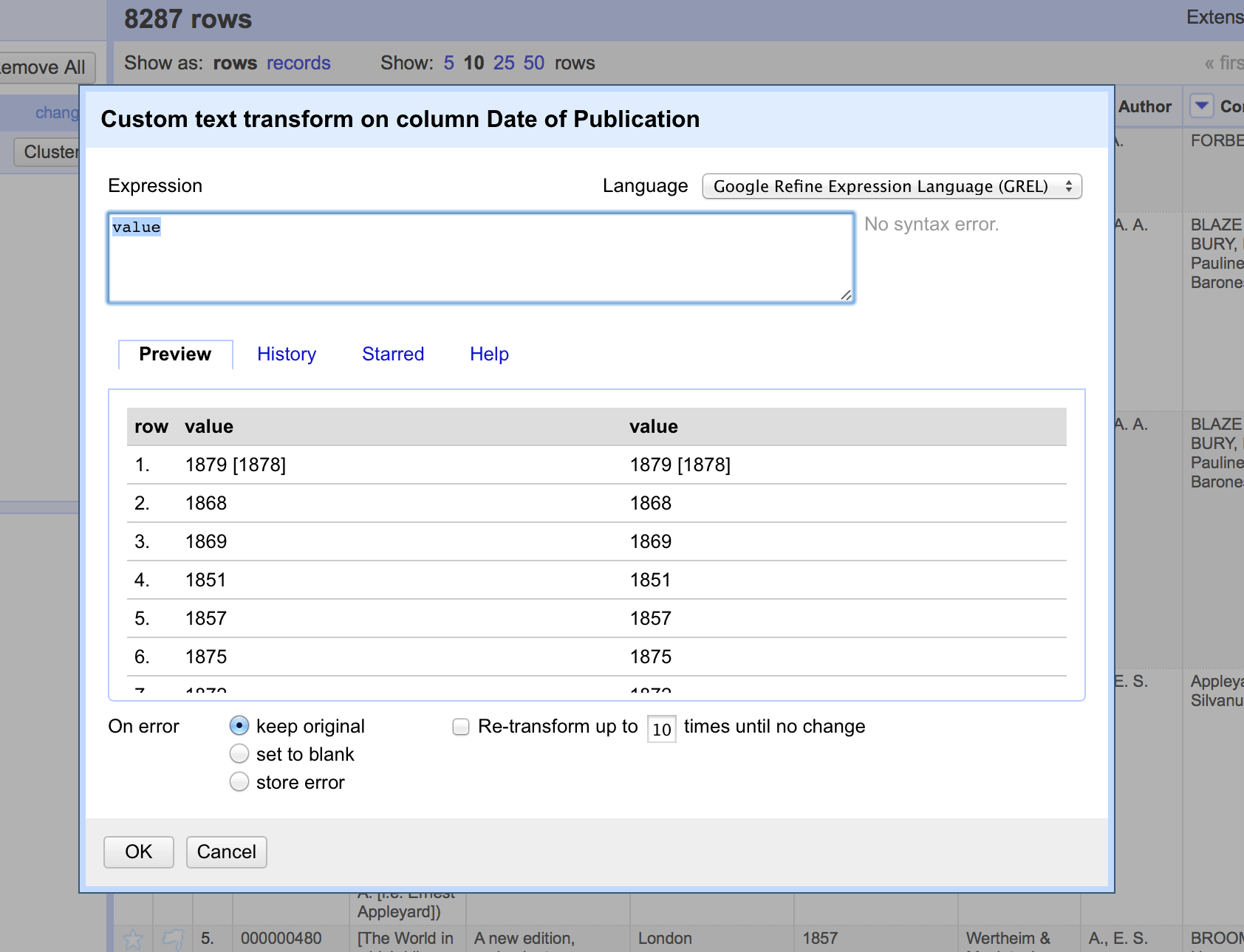This screenshot has width=1244, height=952.
Task: Open the column menu arrow beside Author
Action: 1202,106
